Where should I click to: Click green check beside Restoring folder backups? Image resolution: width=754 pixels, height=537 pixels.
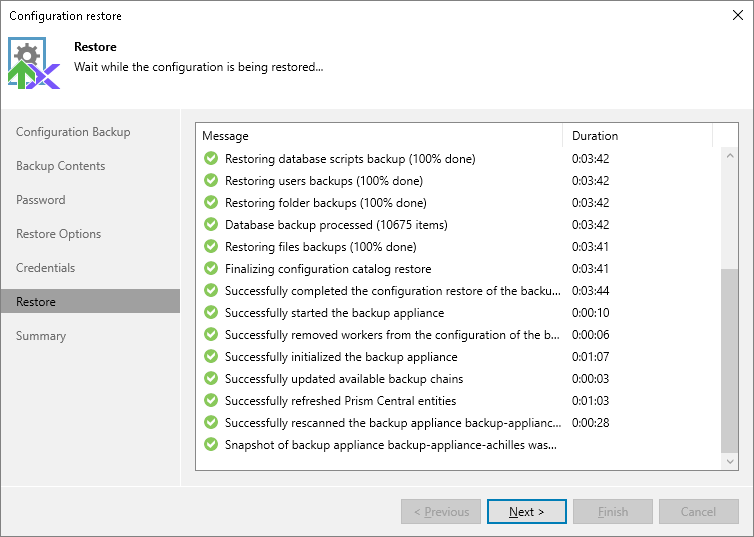pos(211,203)
